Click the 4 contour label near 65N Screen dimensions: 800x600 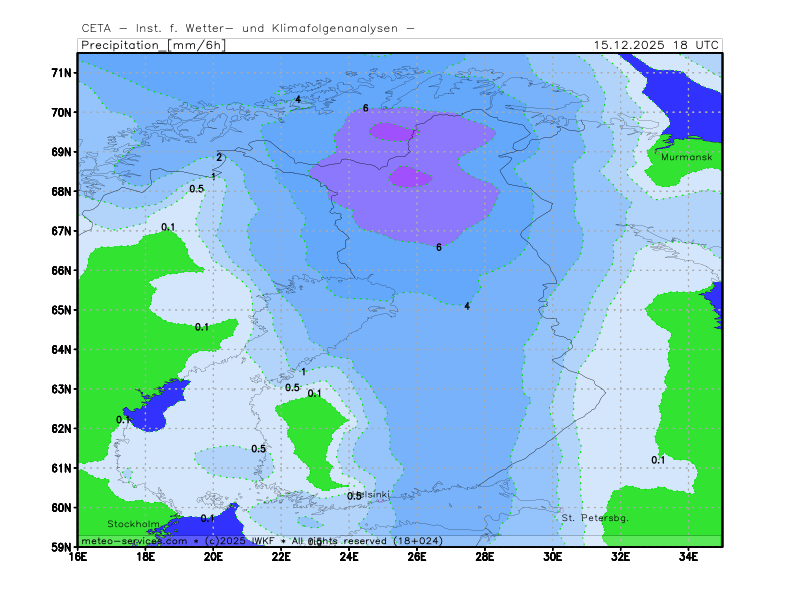tap(467, 306)
